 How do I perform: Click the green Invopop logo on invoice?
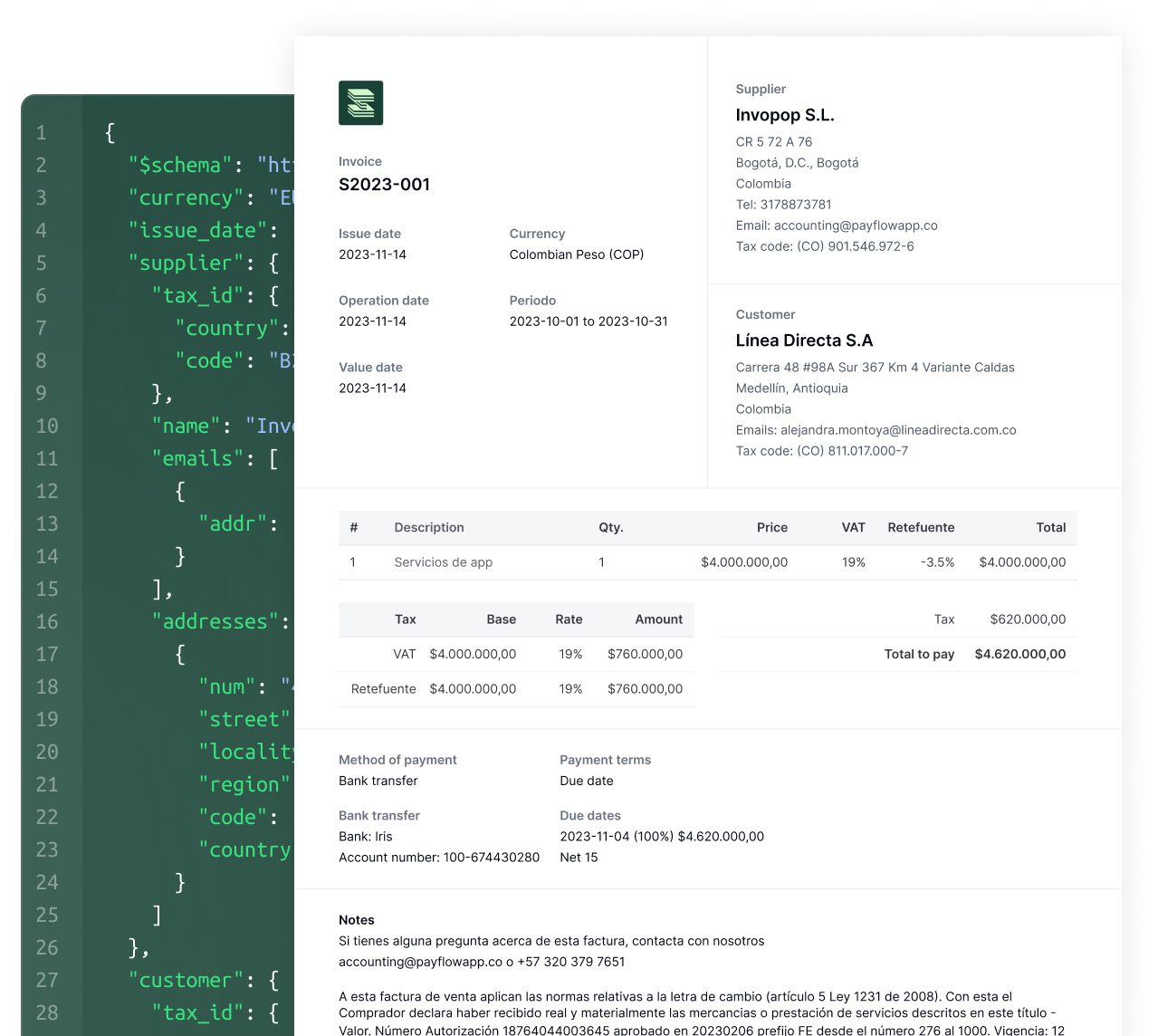click(x=360, y=102)
